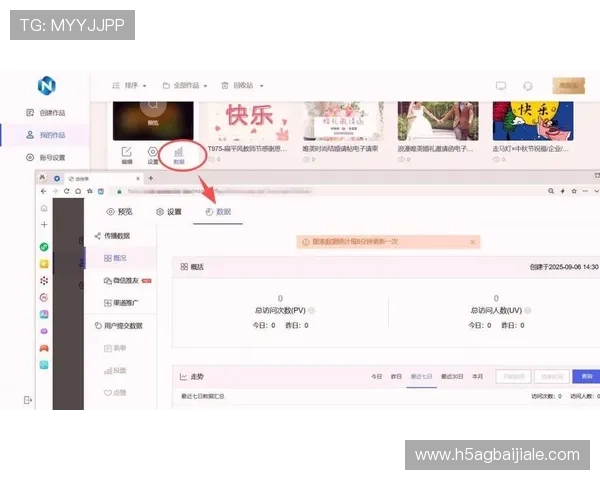Click the logout icon at sidebar bottom
This screenshot has width=600, height=480.
[x=28, y=400]
